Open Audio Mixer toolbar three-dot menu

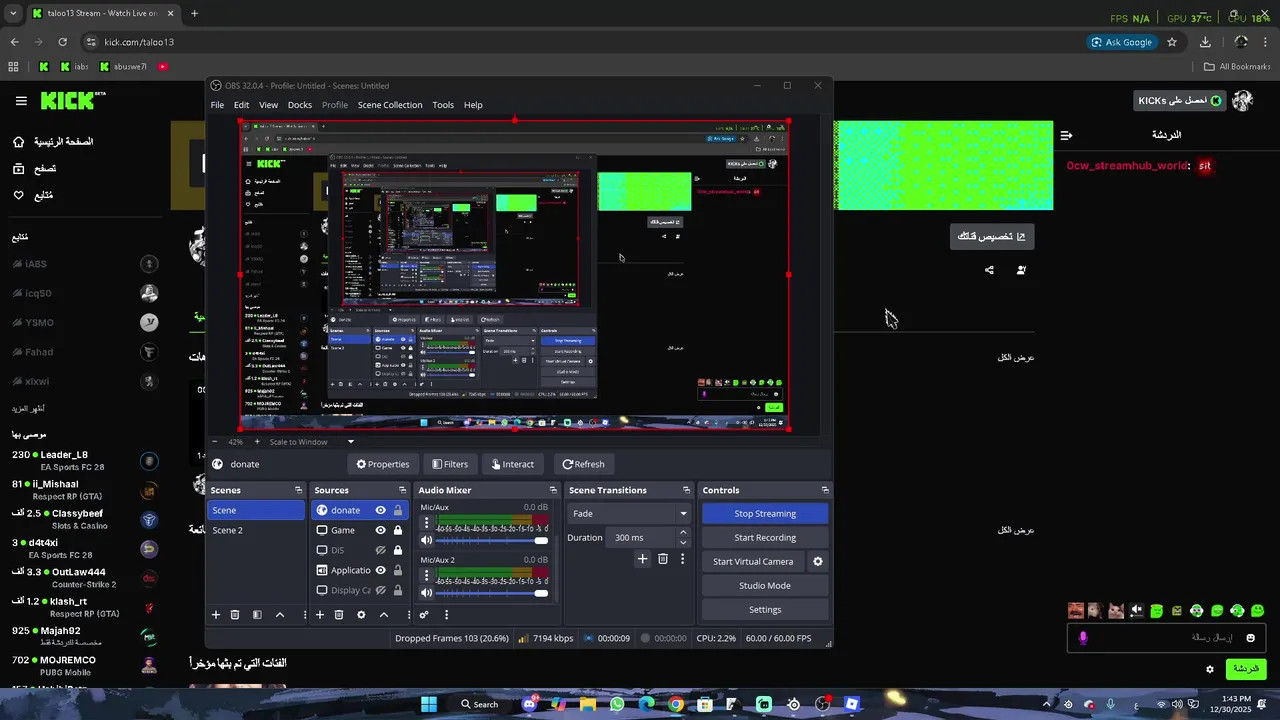point(446,615)
